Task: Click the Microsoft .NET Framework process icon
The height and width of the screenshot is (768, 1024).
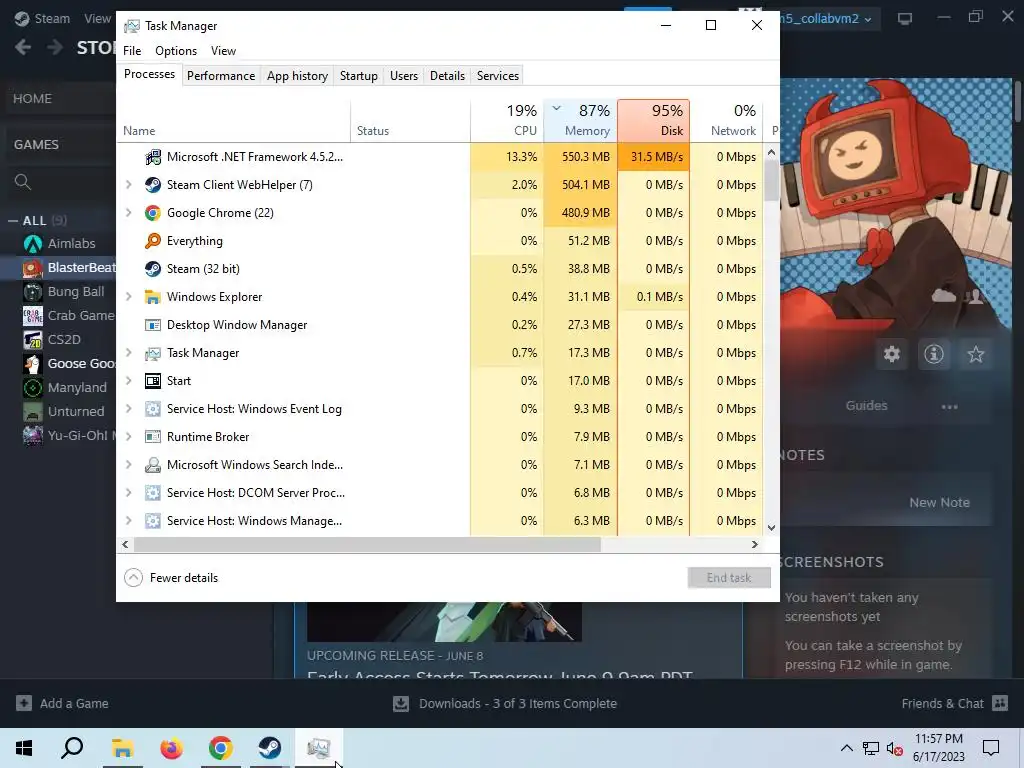Action: click(153, 157)
